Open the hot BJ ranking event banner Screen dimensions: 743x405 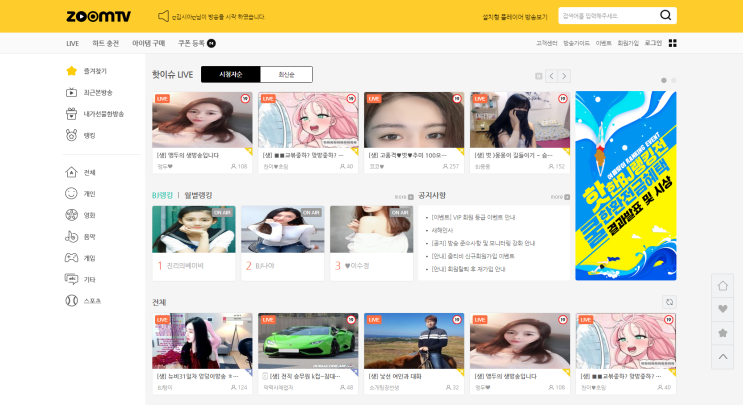pyautogui.click(x=625, y=186)
